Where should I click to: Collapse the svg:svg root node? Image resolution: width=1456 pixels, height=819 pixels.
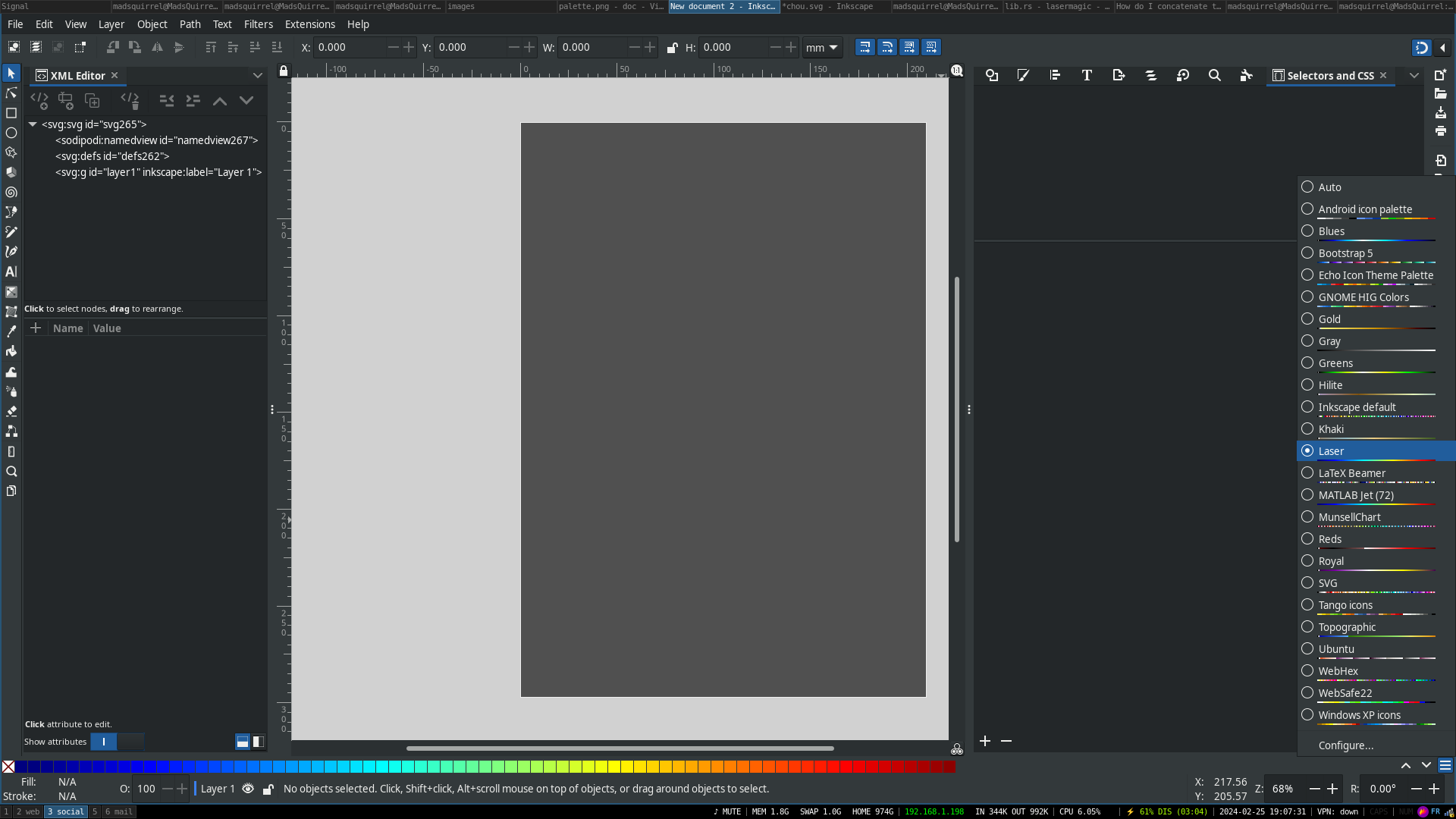click(x=33, y=124)
